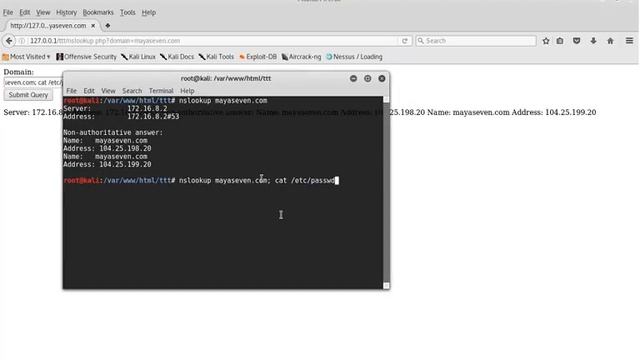
Task: Click the terminal title bar text
Action: pos(226,78)
